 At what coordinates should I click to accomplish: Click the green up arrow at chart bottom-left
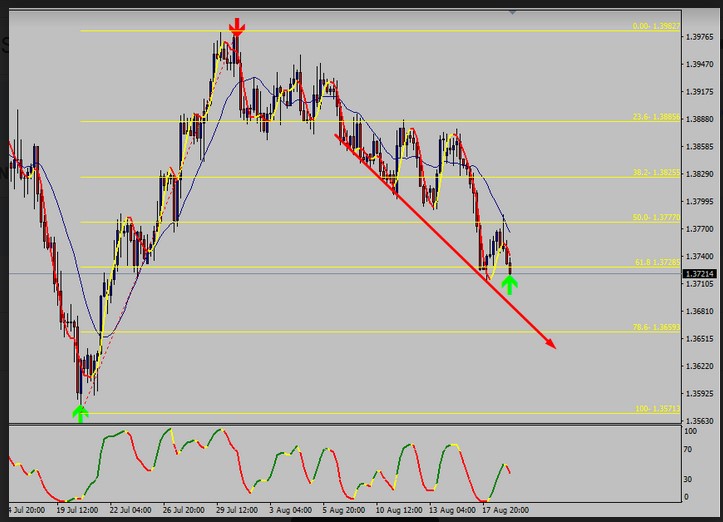[80, 413]
